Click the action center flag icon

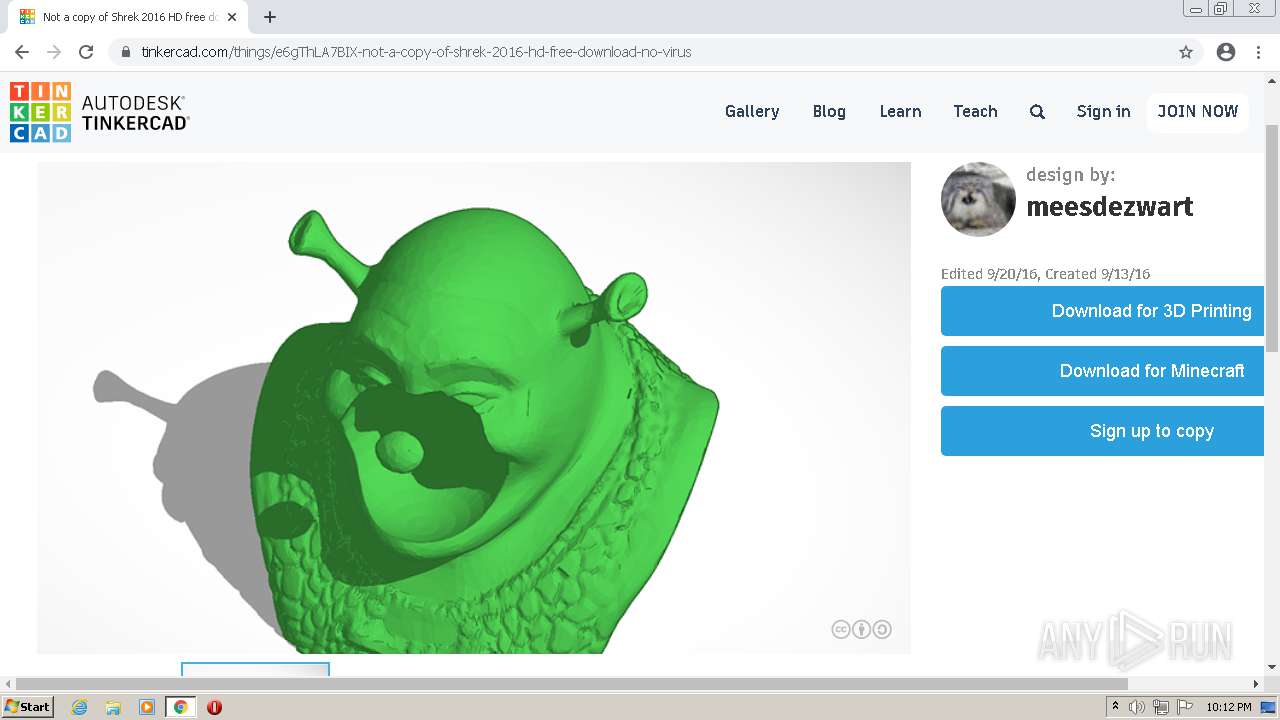point(1185,707)
